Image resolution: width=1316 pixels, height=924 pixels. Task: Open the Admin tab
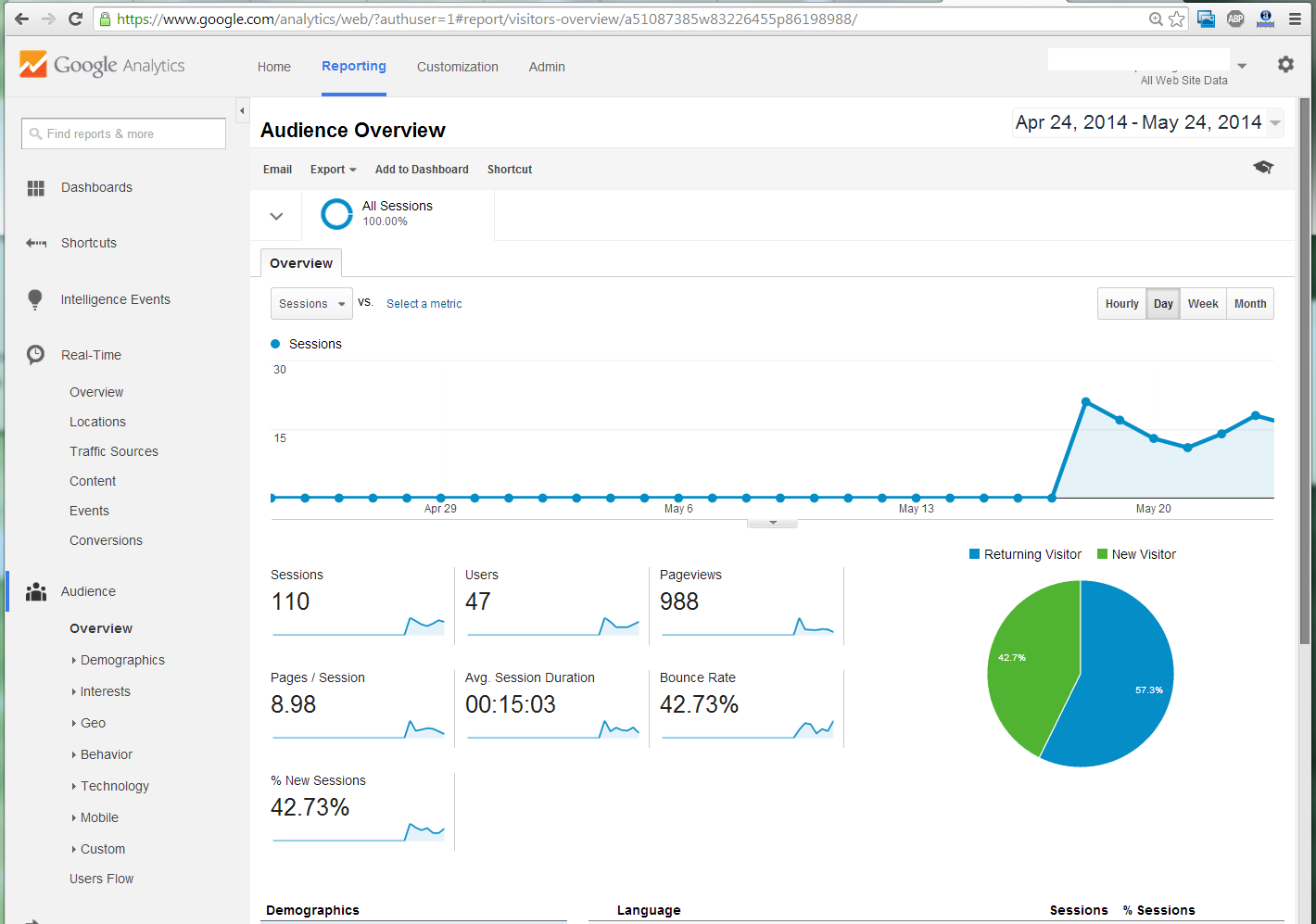[x=547, y=67]
